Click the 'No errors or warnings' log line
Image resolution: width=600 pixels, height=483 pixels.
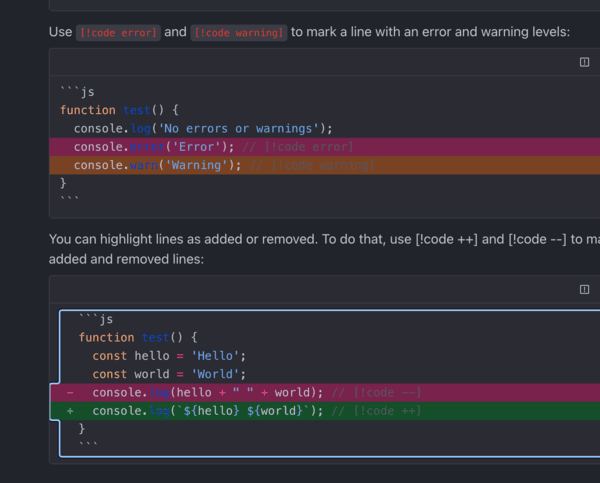click(203, 129)
